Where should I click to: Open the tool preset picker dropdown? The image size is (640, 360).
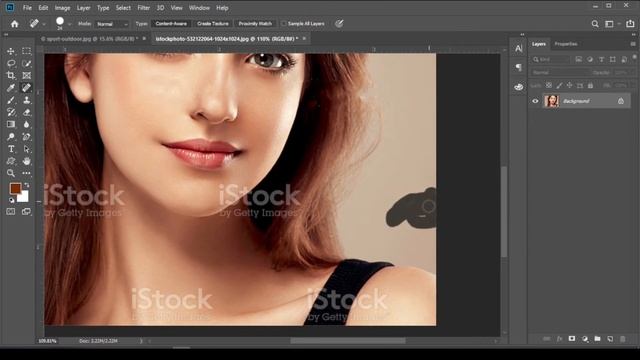(44, 24)
